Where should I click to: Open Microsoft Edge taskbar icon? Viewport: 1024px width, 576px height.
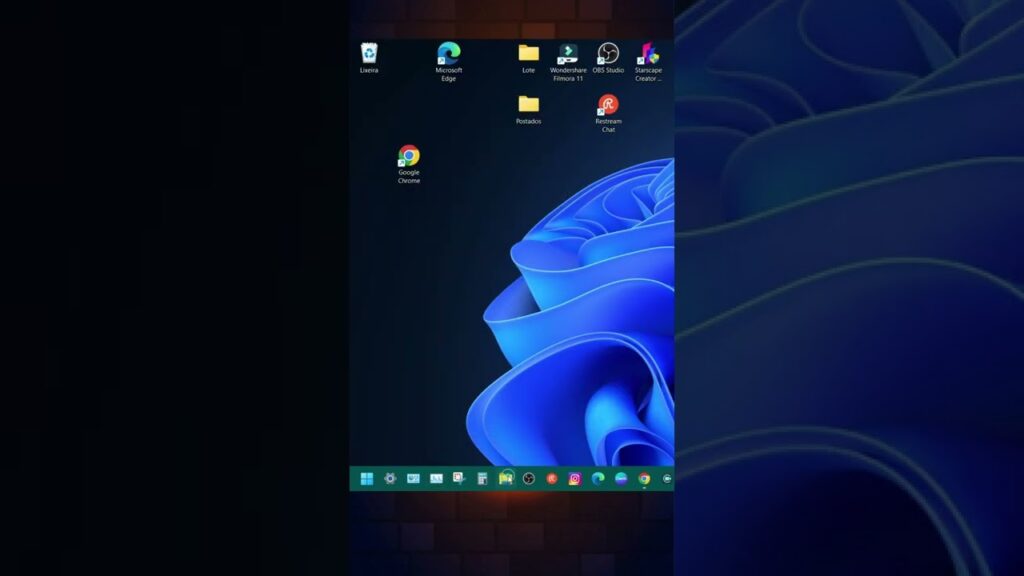pos(598,479)
